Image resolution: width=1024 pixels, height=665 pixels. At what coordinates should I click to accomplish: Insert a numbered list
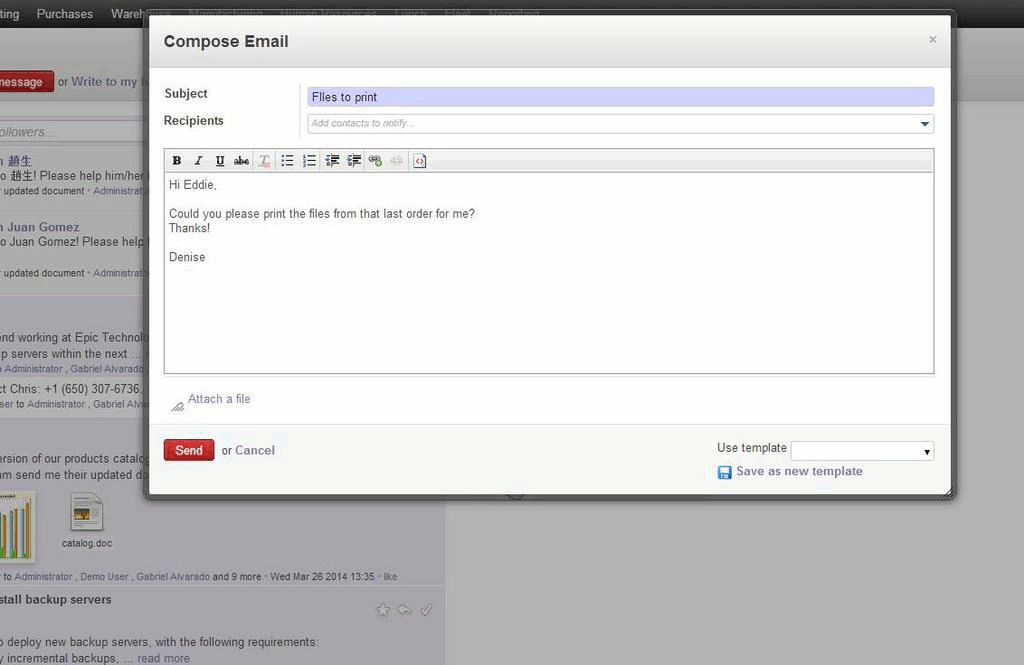309,161
